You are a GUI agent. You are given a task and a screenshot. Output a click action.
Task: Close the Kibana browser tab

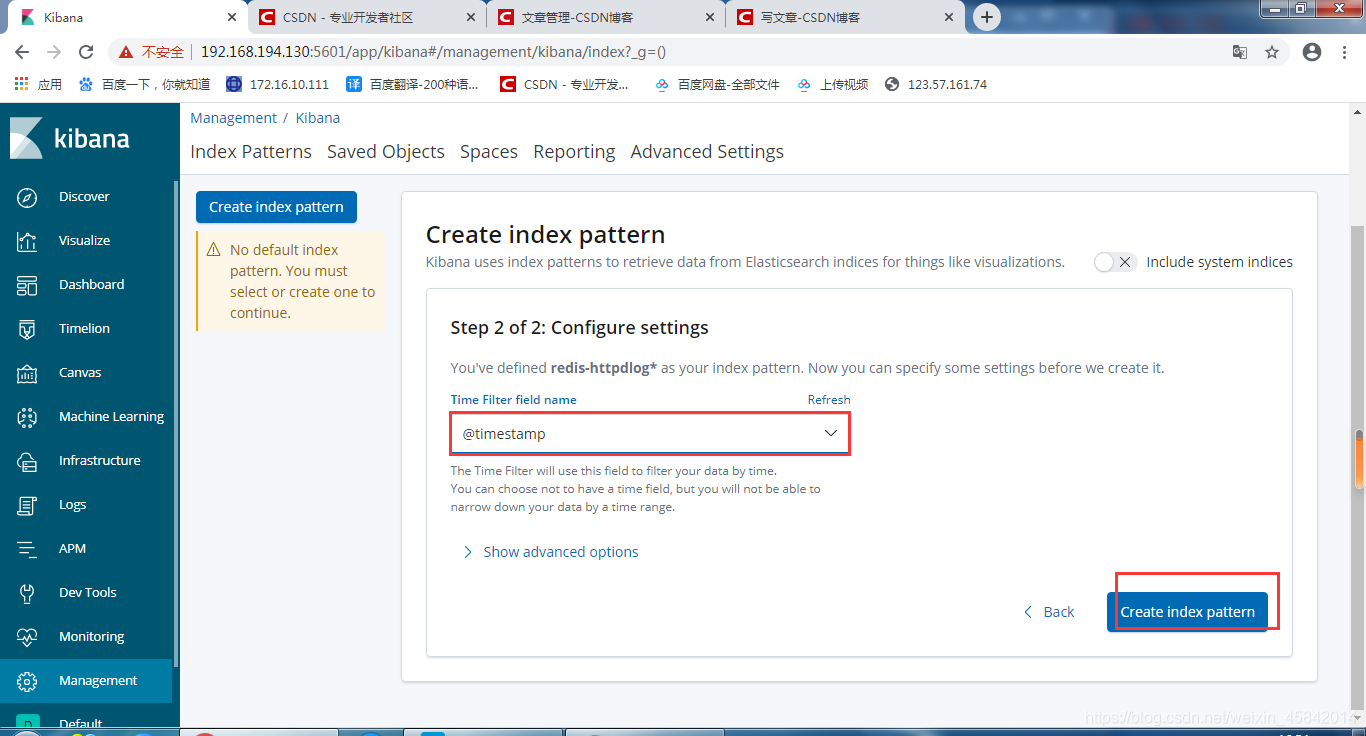tap(232, 17)
